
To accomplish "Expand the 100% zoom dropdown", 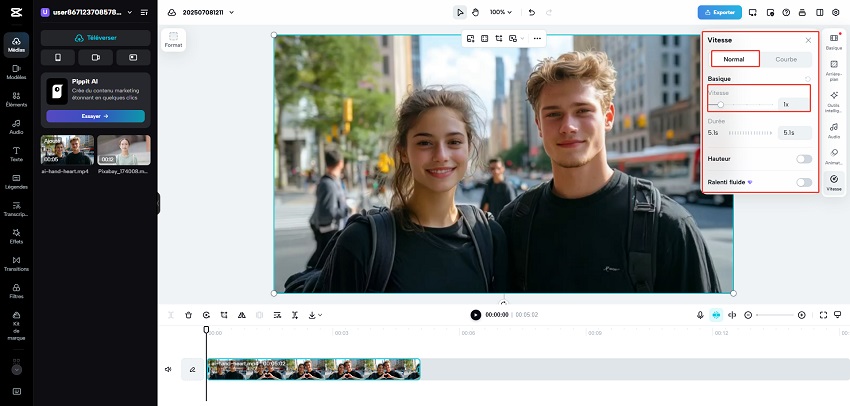I will (x=501, y=12).
